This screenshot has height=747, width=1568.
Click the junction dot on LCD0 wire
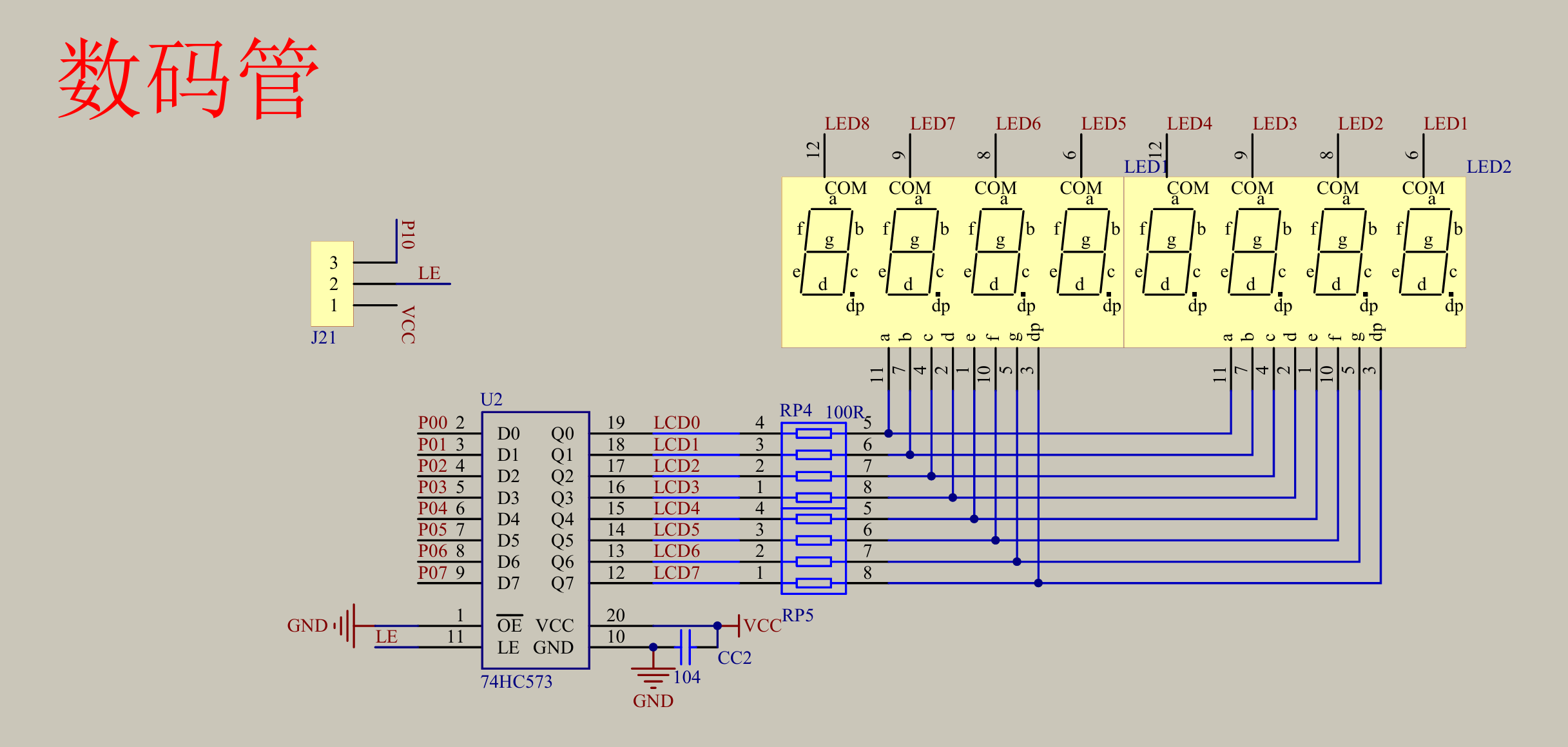[888, 433]
